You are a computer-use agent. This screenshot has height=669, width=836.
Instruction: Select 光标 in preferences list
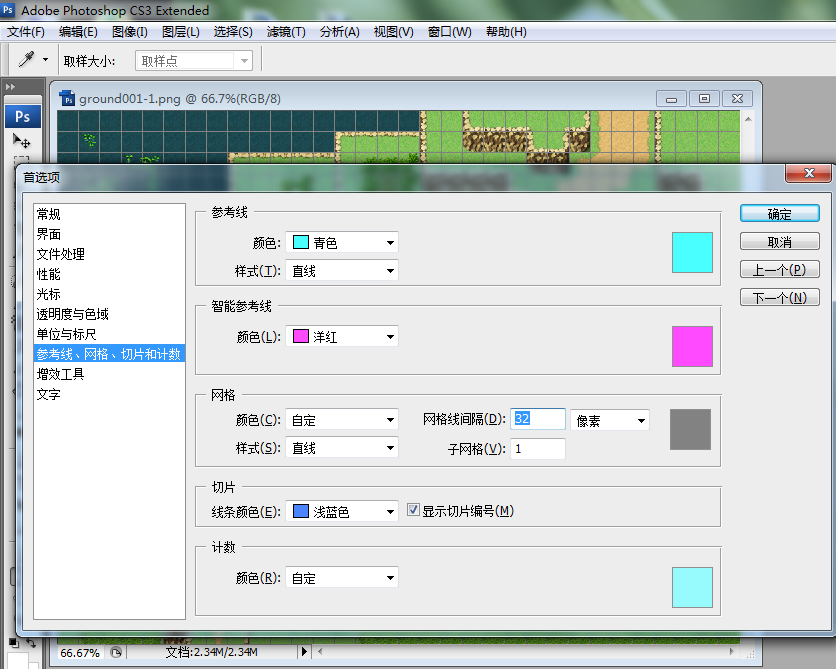(109, 294)
